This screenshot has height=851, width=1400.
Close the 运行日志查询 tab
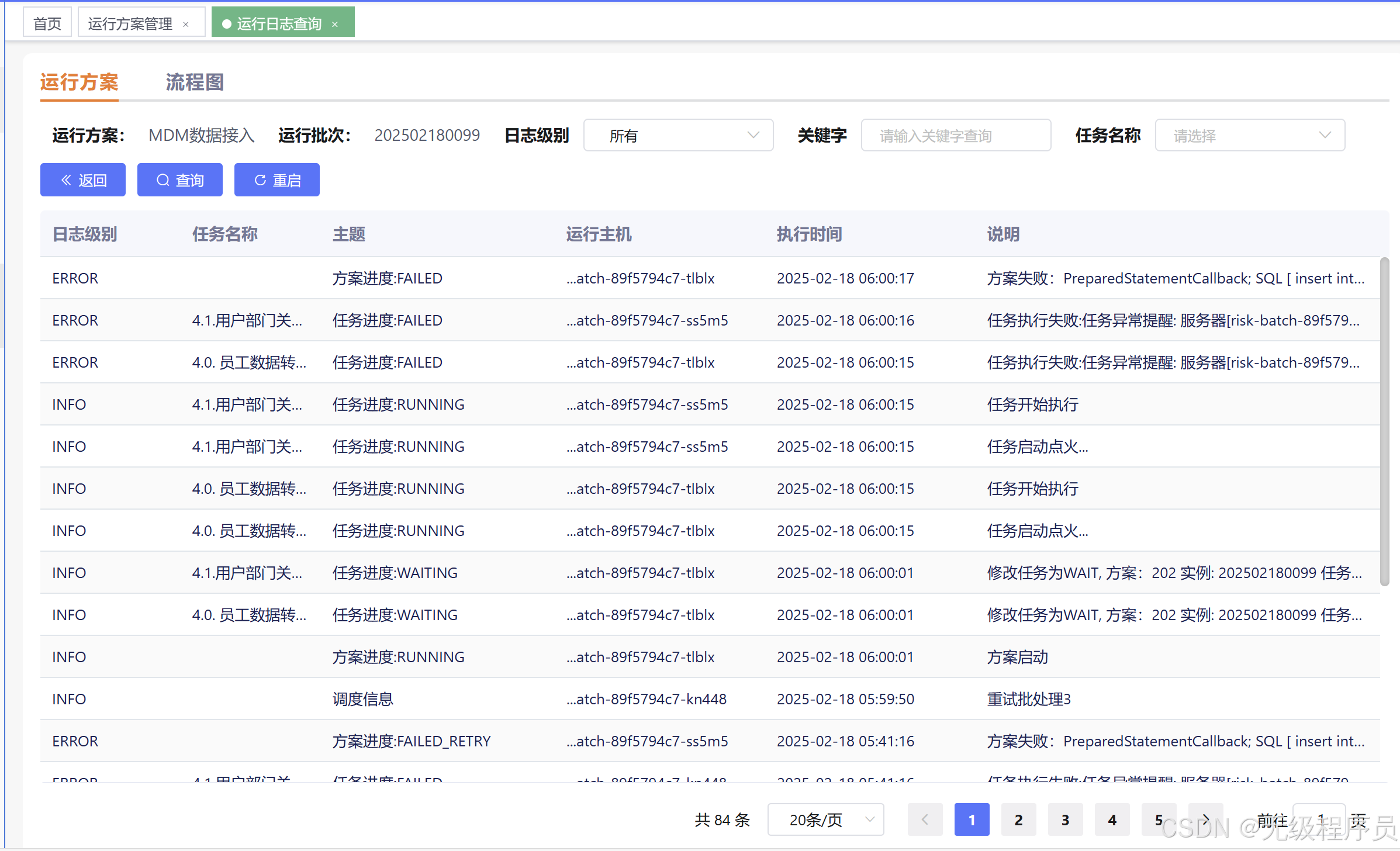[x=335, y=24]
